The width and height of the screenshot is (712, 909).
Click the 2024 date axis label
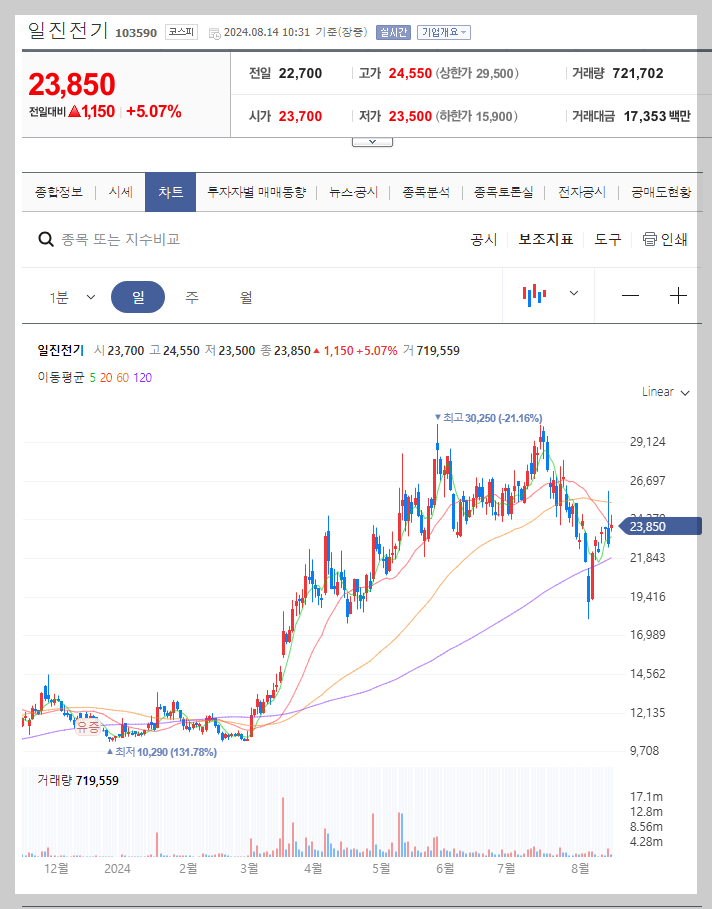[x=117, y=868]
